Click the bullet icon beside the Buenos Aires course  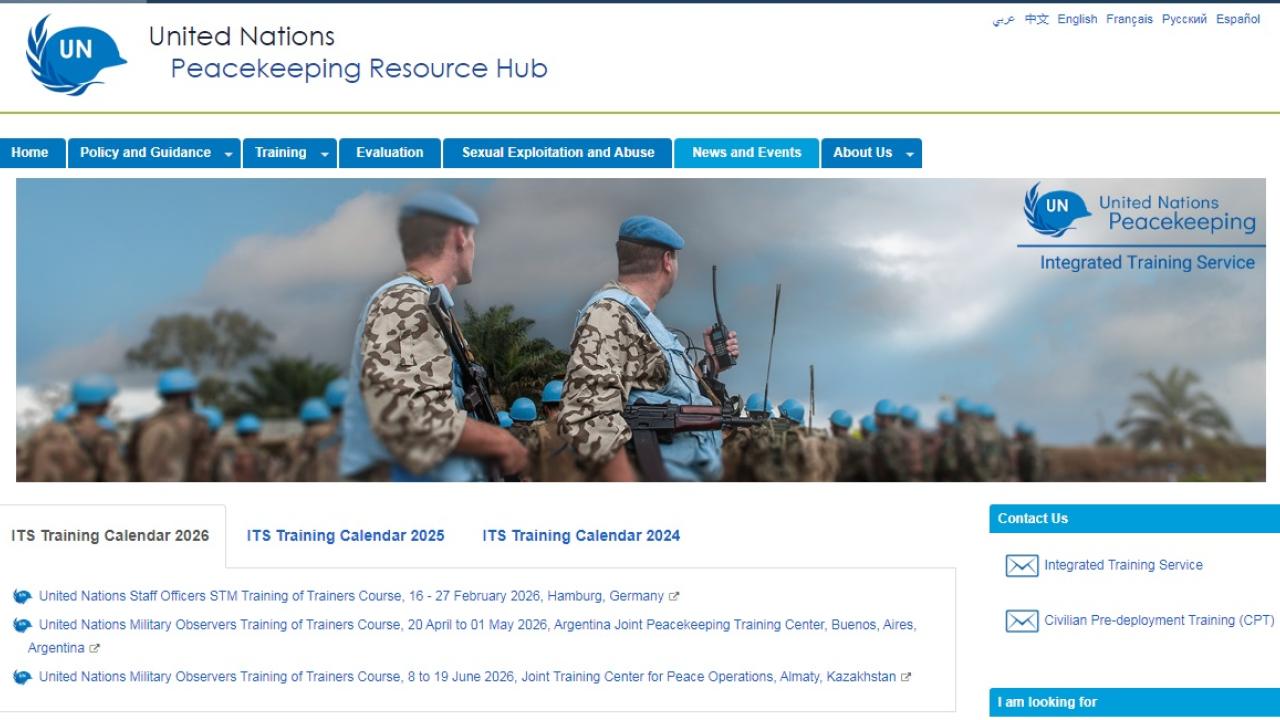point(22,625)
